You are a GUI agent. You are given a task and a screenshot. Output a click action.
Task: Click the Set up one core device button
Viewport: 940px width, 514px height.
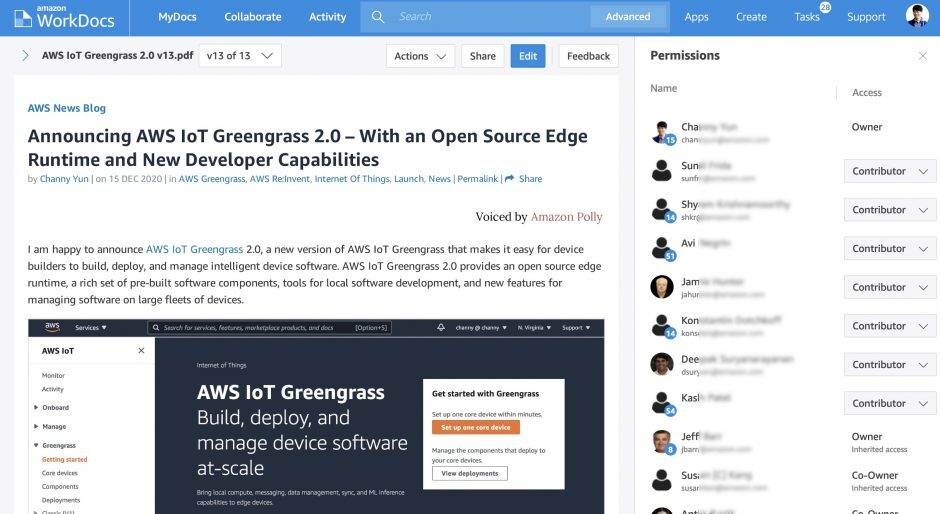pyautogui.click(x=476, y=428)
